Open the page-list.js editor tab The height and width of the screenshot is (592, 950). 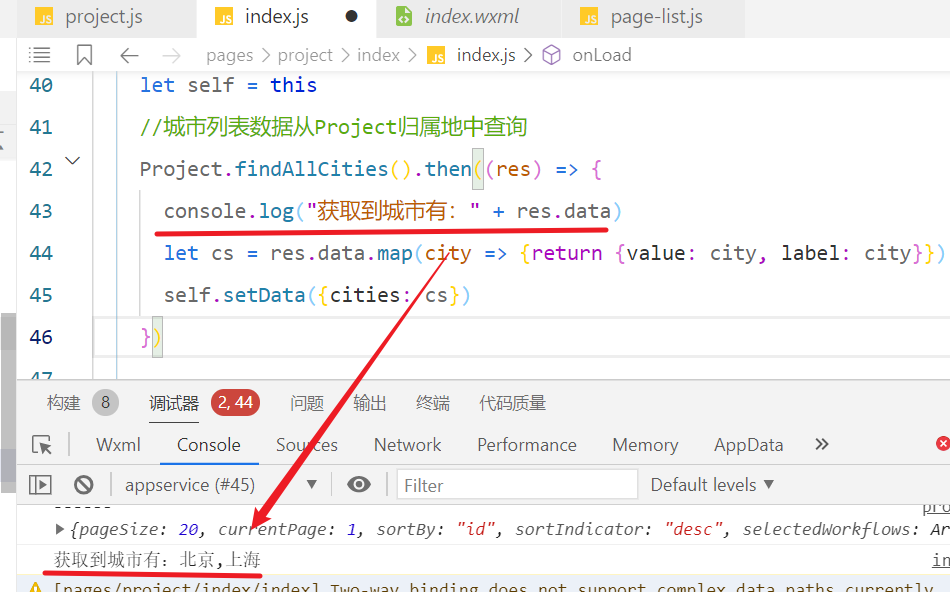click(653, 17)
